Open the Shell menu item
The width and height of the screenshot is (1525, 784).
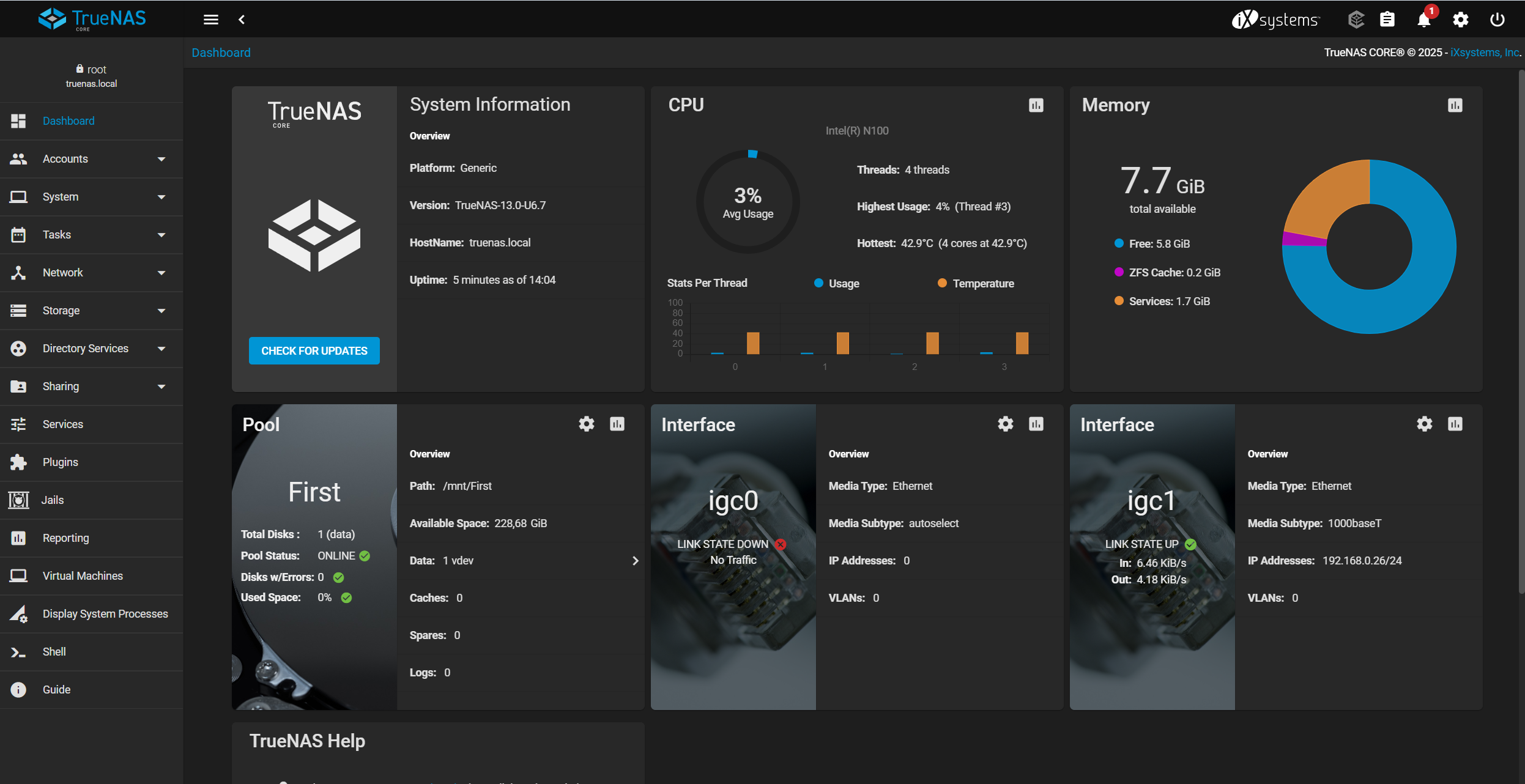point(54,652)
